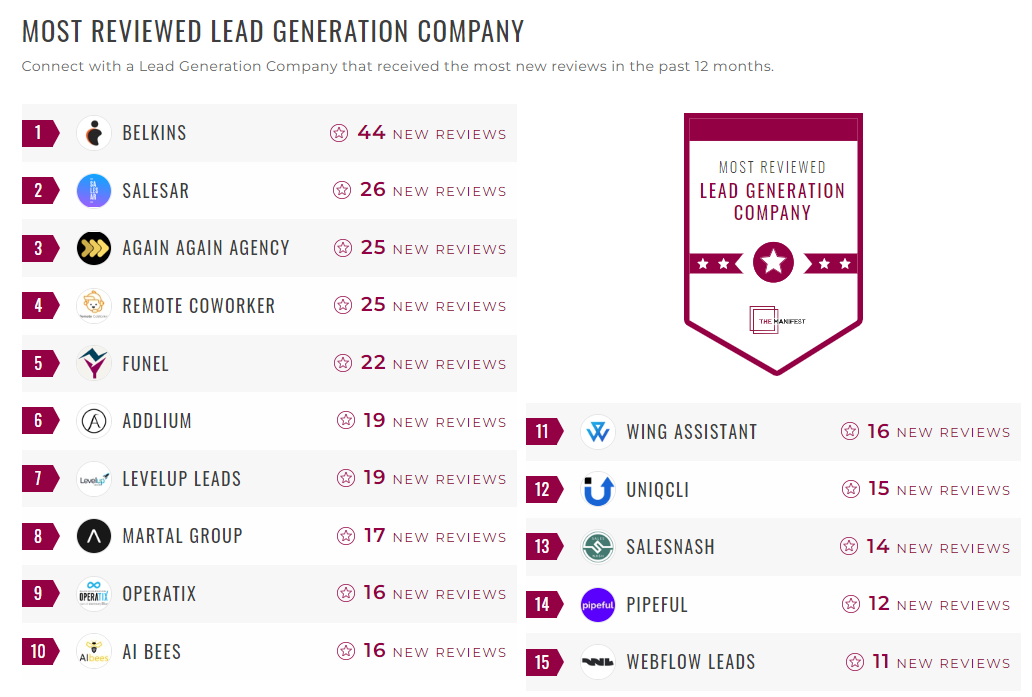Click the review rosette icon beside Funel
Image resolution: width=1032 pixels, height=697 pixels.
341,364
